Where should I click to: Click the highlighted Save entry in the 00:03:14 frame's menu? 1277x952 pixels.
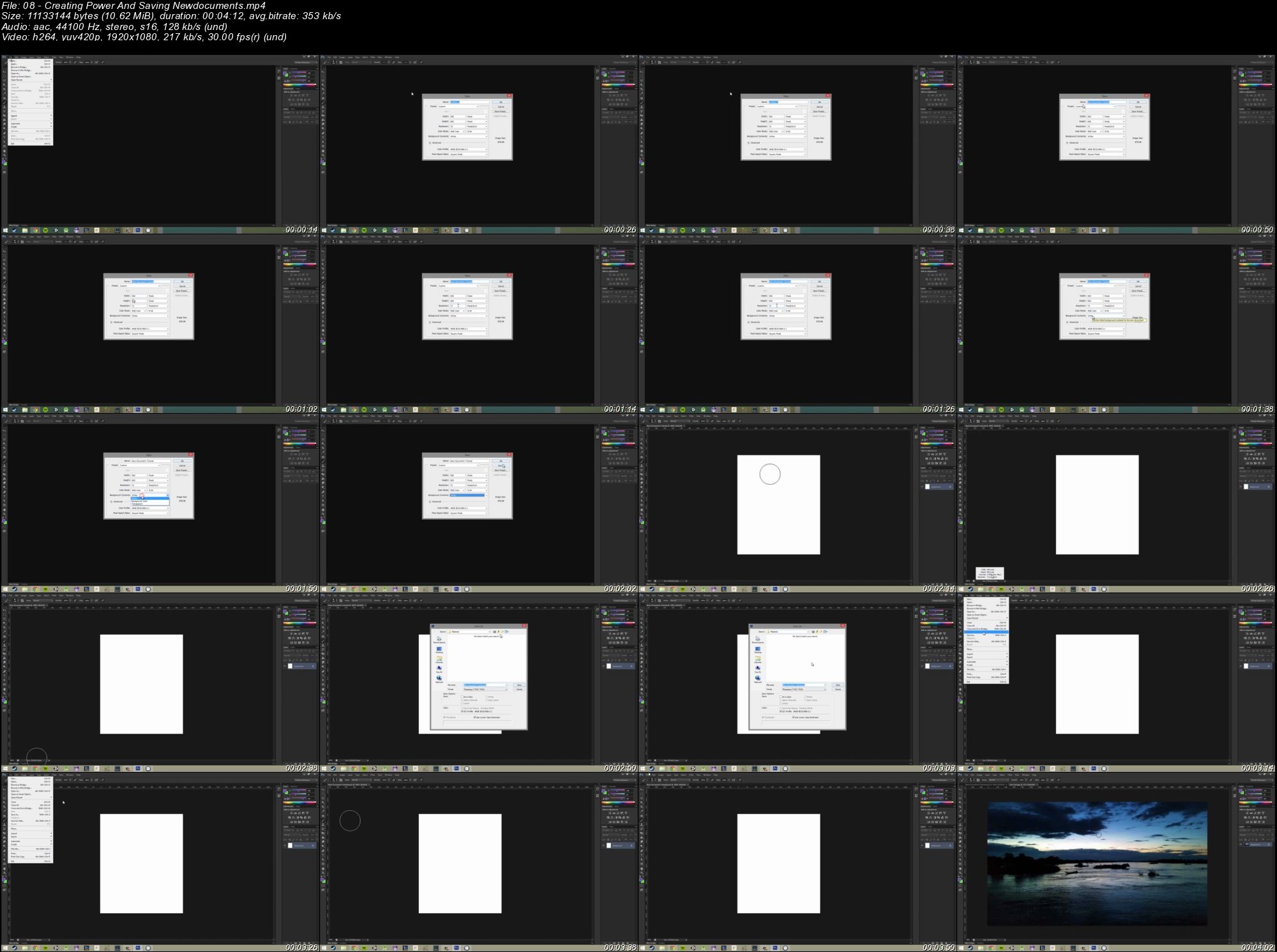986,631
